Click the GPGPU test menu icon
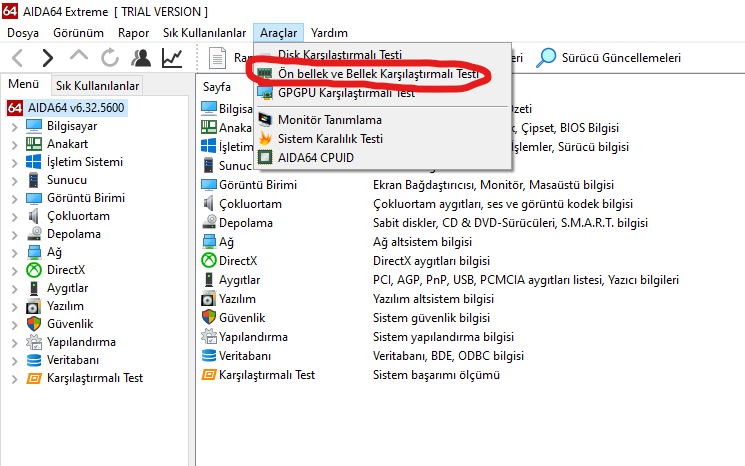 click(265, 93)
